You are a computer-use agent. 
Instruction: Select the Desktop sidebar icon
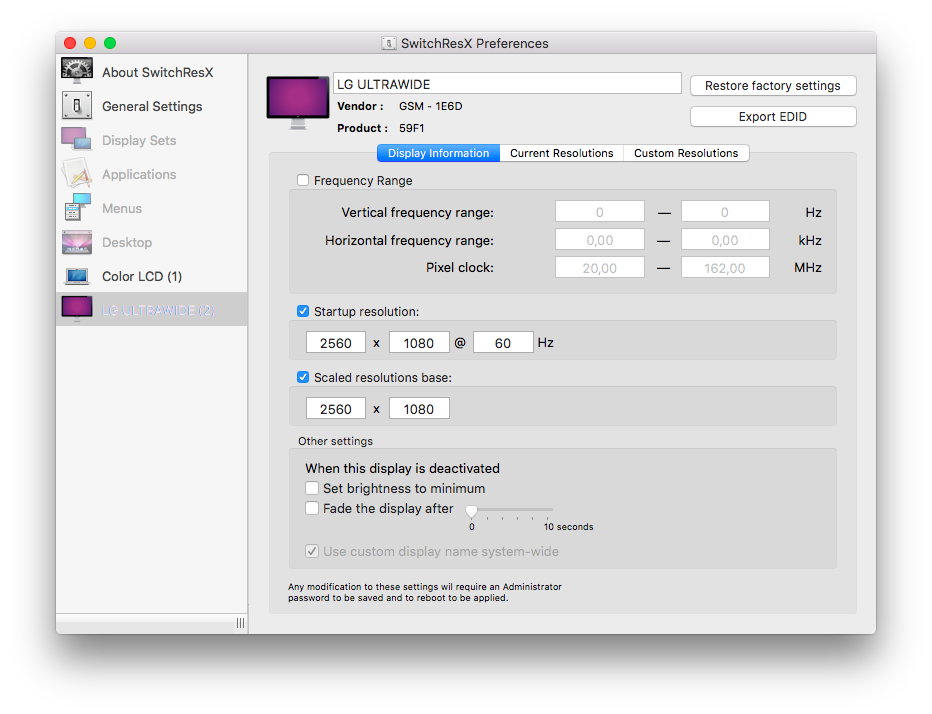(77, 242)
